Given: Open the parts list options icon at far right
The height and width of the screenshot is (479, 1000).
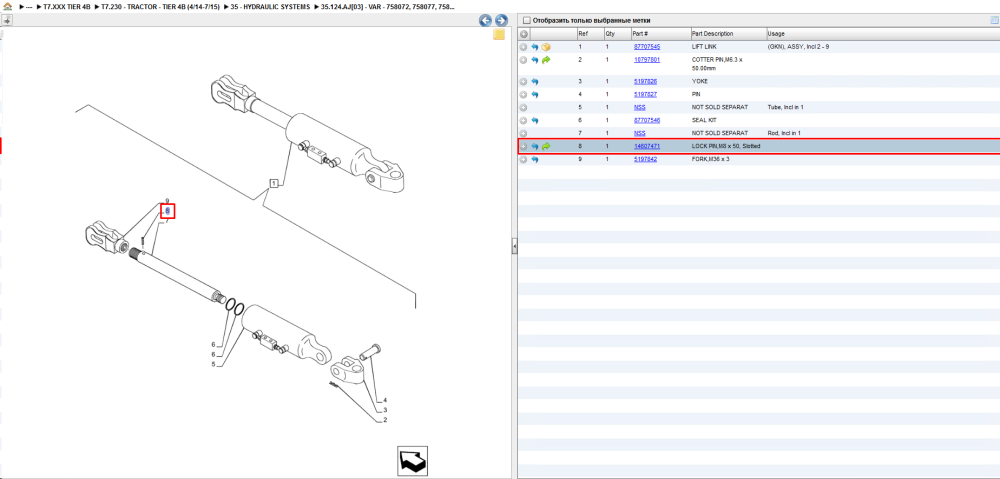Looking at the screenshot, I should pyautogui.click(x=994, y=20).
